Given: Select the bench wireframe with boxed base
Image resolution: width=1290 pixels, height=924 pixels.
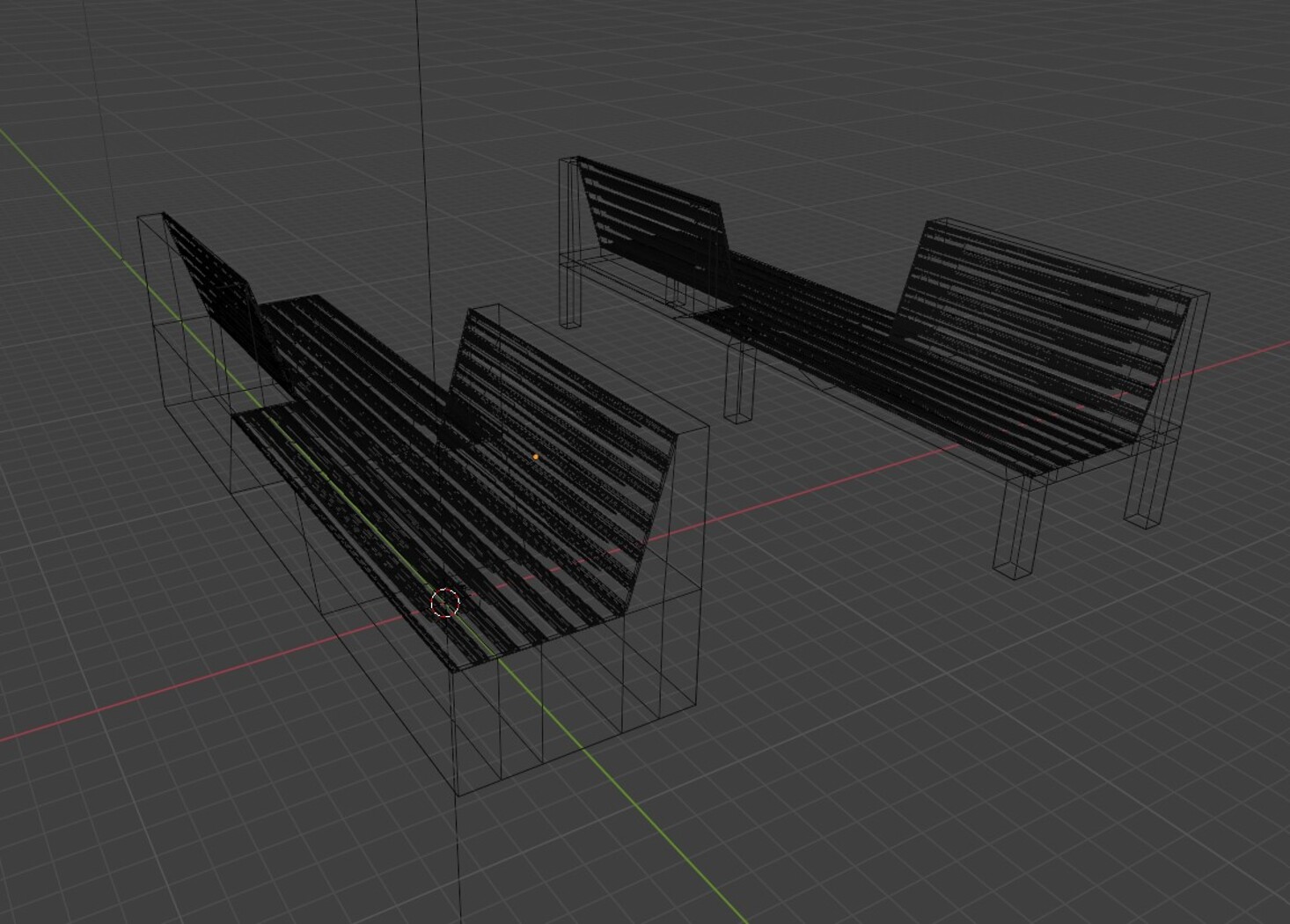Looking at the screenshot, I should pos(423,503).
